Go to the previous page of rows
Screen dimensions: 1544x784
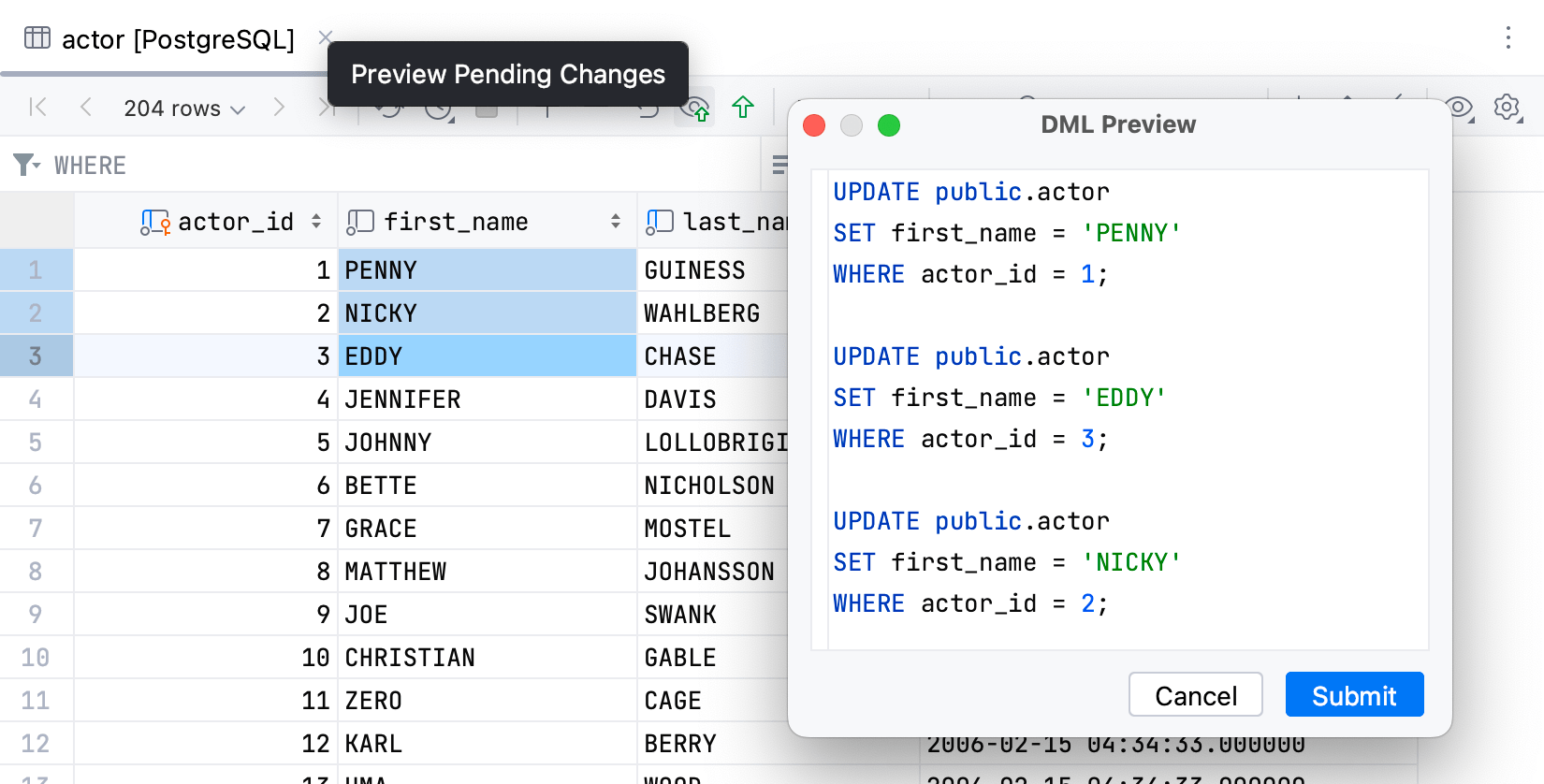(x=86, y=108)
